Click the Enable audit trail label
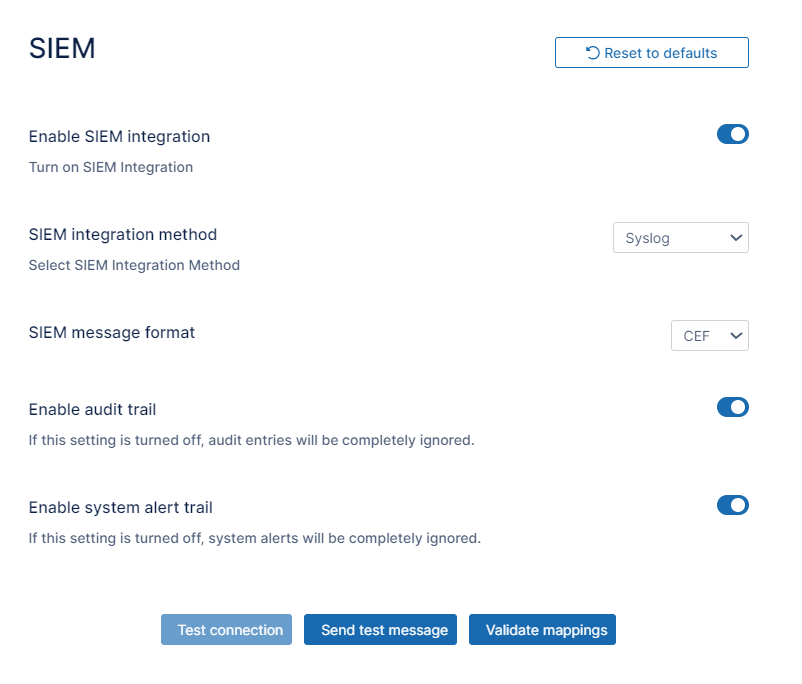Image resolution: width=802 pixels, height=684 pixels. [92, 409]
